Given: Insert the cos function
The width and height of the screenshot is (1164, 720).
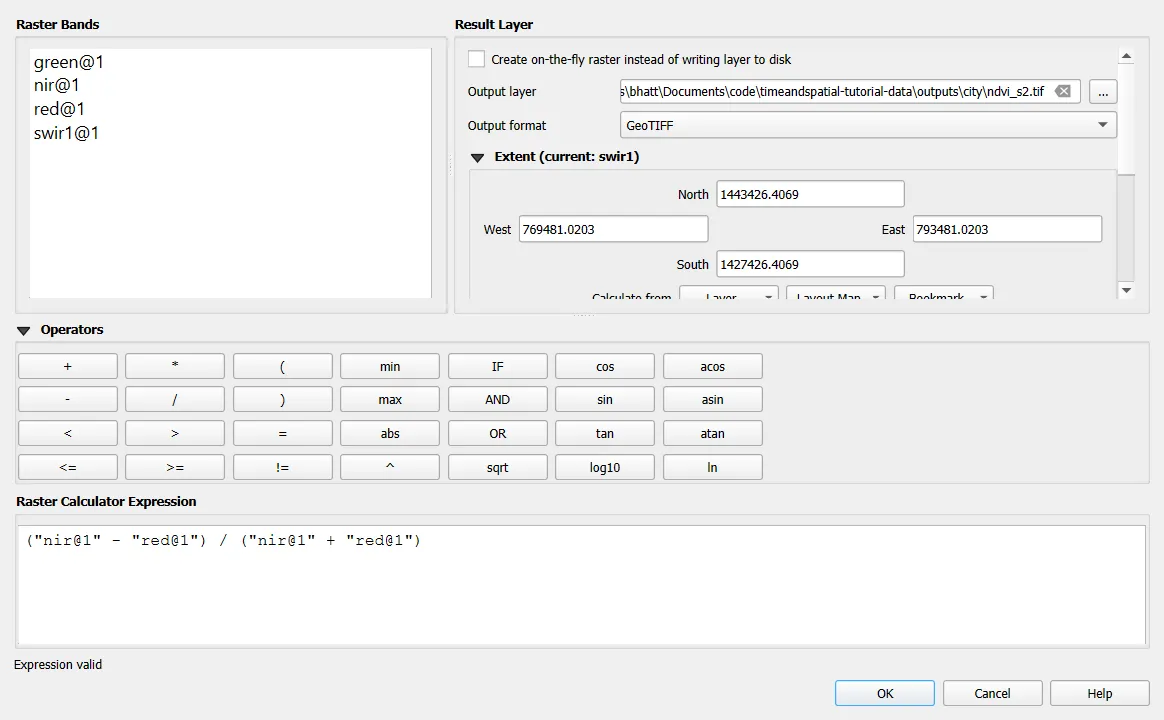Looking at the screenshot, I should pos(605,366).
